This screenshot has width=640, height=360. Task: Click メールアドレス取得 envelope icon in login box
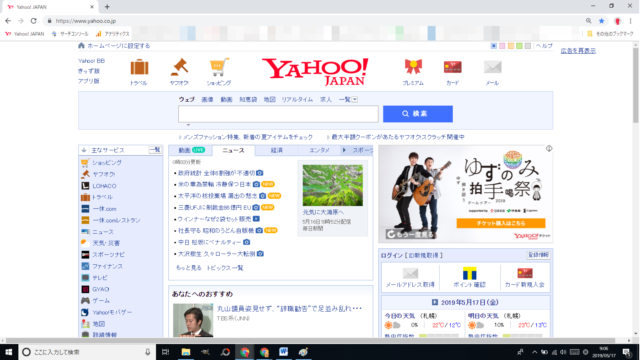pos(410,273)
